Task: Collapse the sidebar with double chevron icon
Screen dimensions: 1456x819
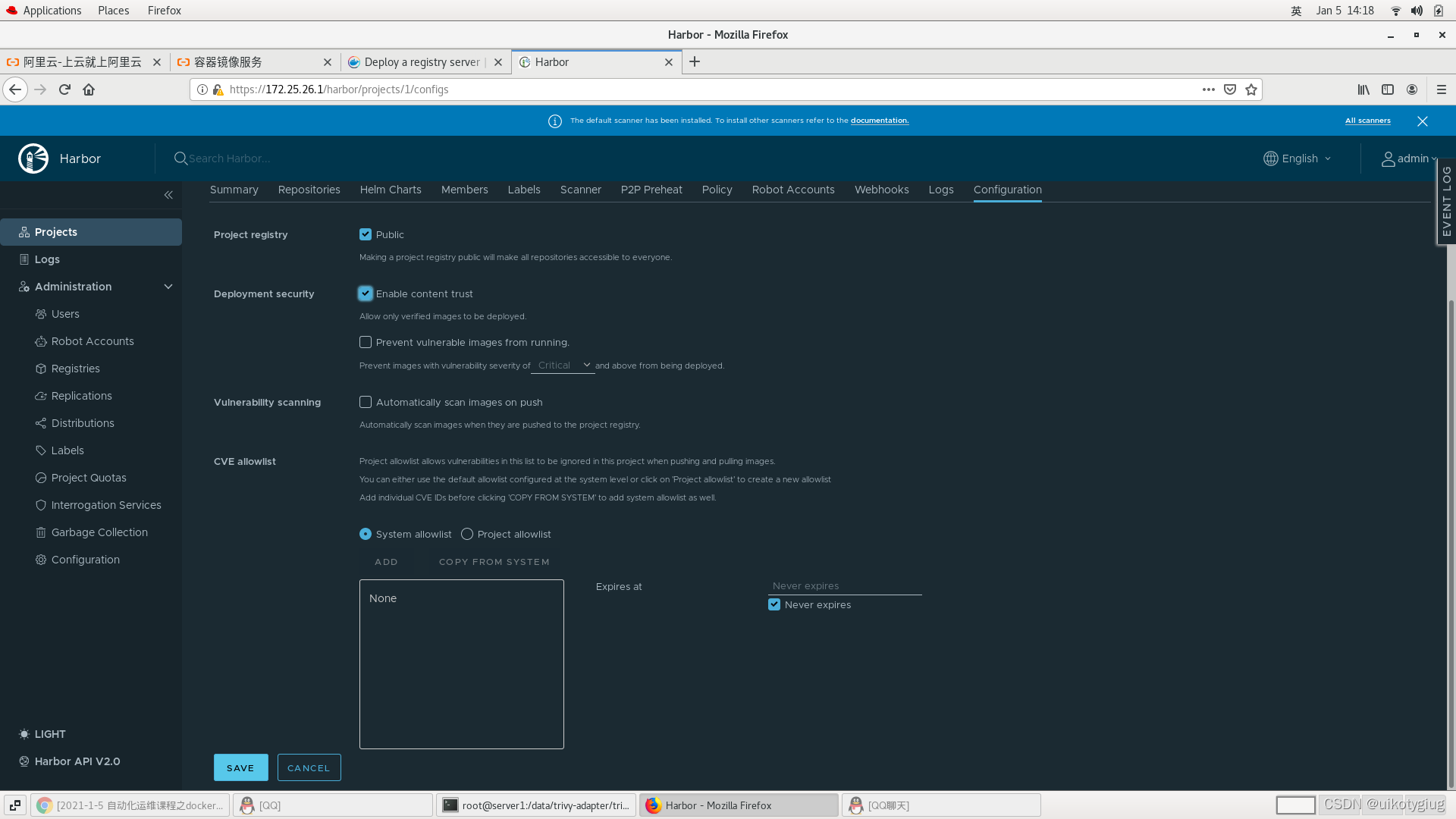Action: pos(168,195)
